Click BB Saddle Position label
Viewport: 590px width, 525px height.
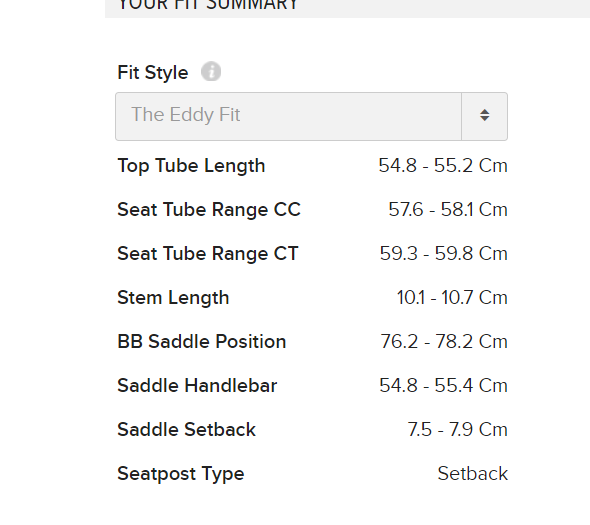tap(202, 342)
